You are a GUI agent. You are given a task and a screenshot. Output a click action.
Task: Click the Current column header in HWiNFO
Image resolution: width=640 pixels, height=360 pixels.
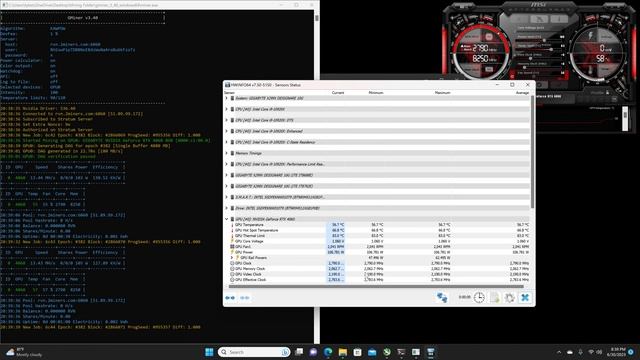338,93
